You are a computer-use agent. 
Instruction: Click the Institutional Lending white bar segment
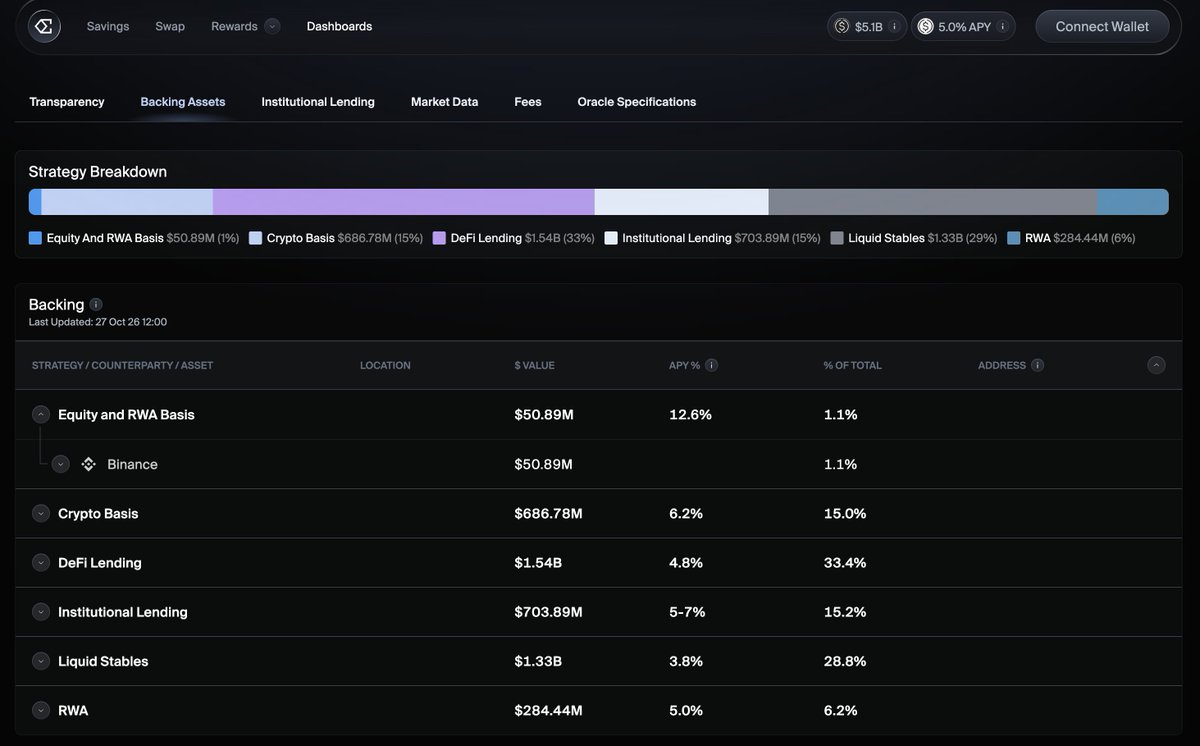682,202
